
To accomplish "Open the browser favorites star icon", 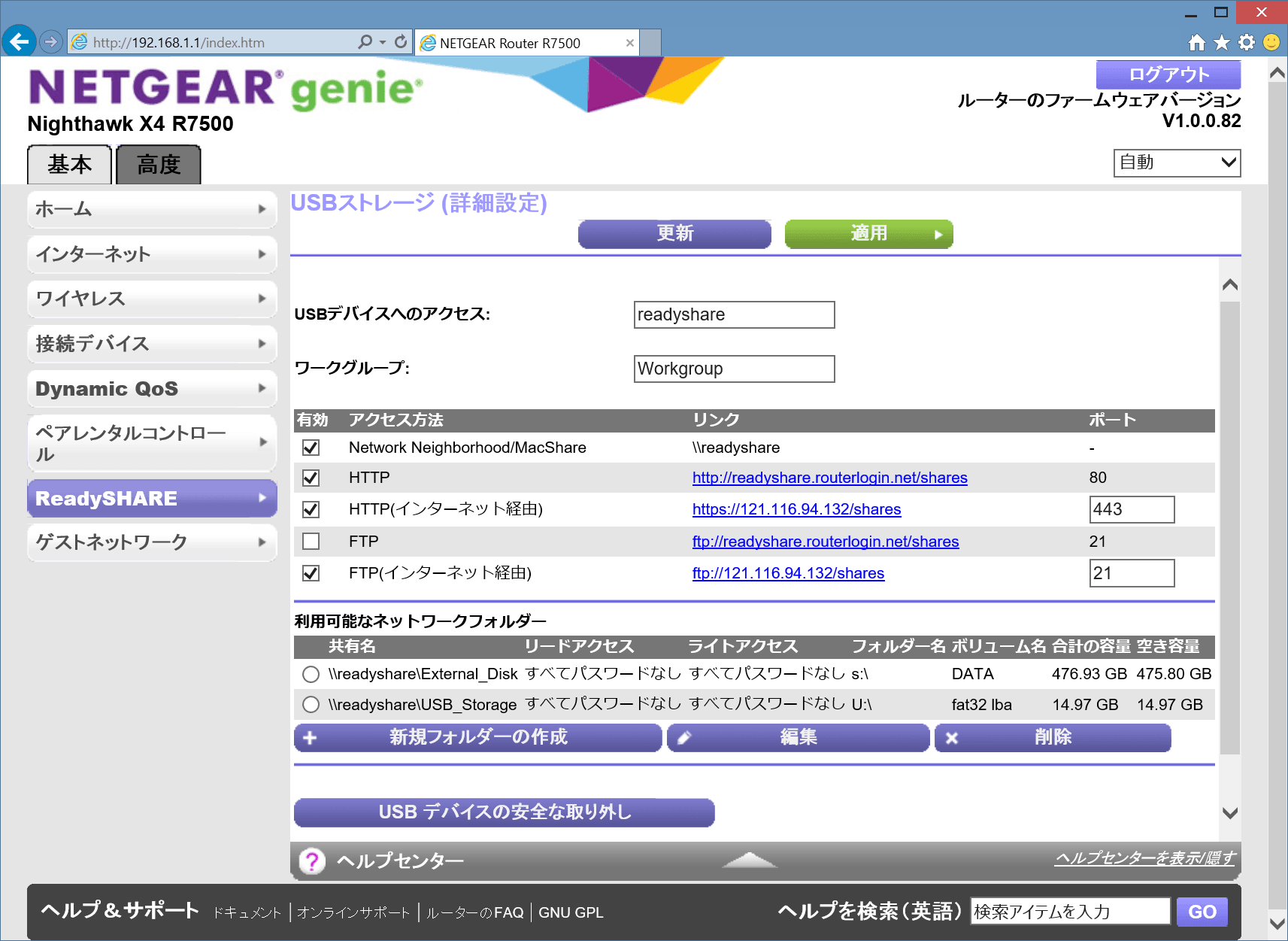I will (1222, 43).
